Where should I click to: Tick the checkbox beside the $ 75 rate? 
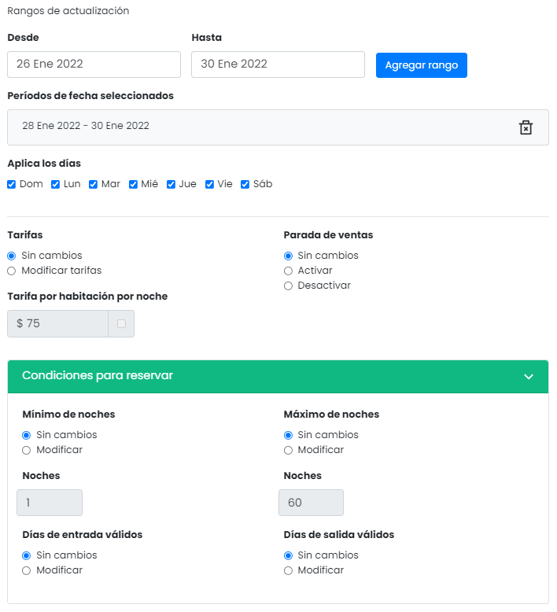point(121,324)
